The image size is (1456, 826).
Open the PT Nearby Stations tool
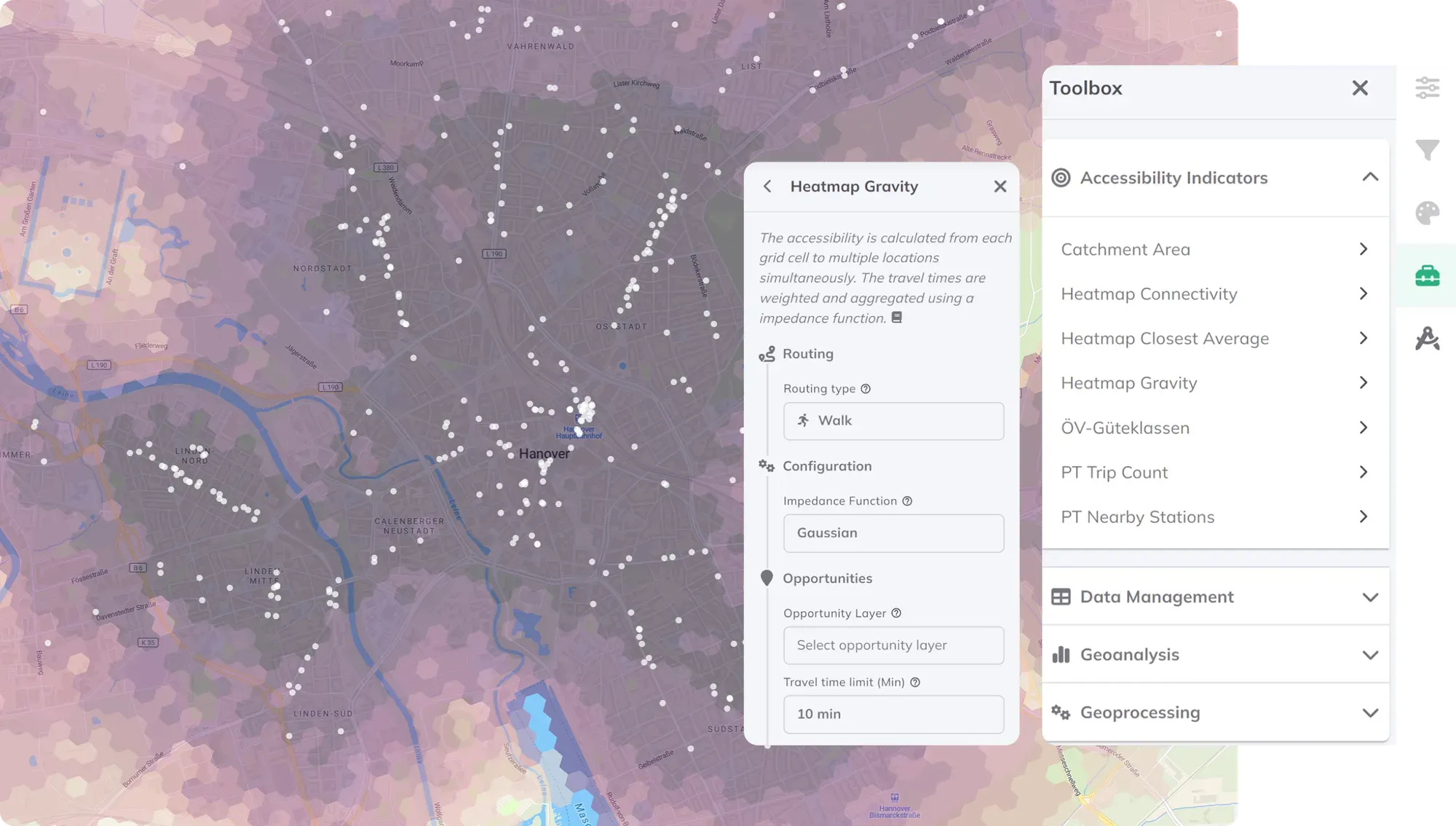click(1215, 516)
